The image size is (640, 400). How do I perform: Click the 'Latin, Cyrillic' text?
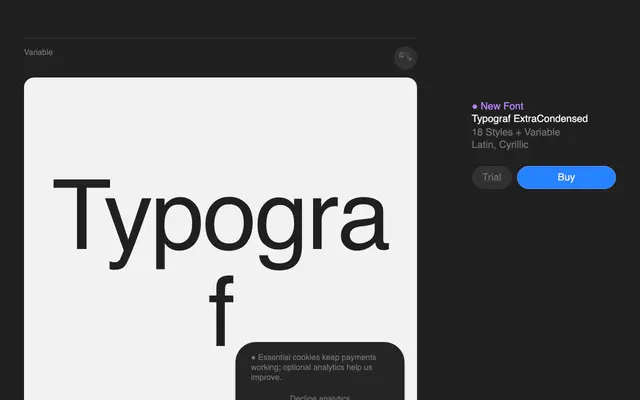click(x=500, y=144)
